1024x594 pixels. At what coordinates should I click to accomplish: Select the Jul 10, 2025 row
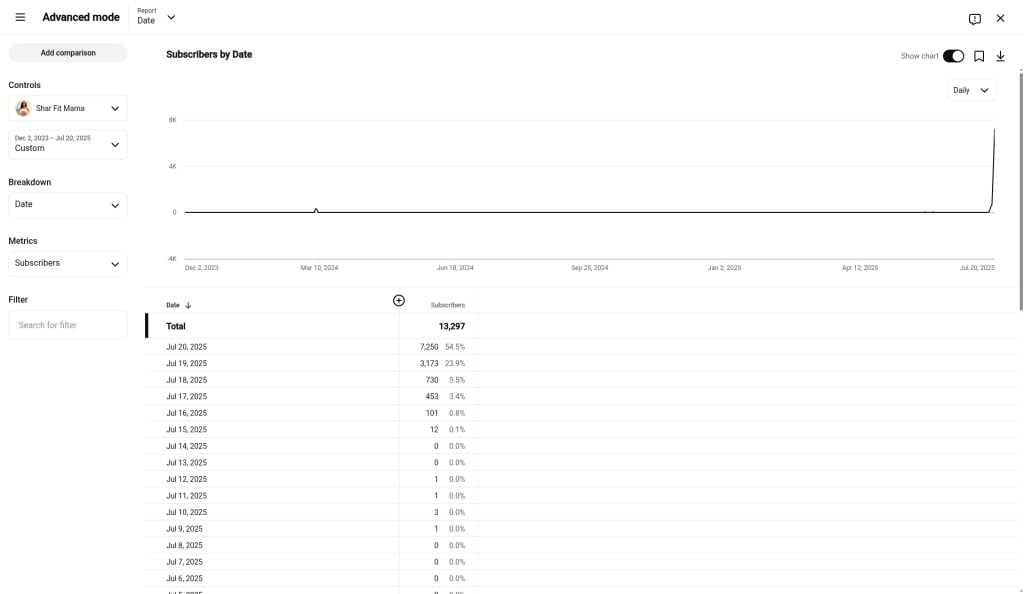point(581,512)
